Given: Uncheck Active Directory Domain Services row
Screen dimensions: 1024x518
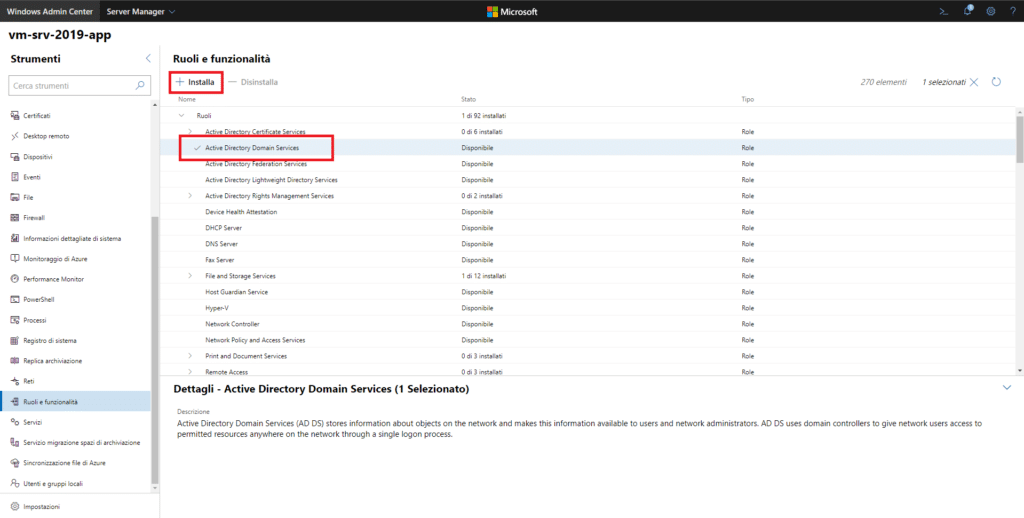Looking at the screenshot, I should 197,148.
